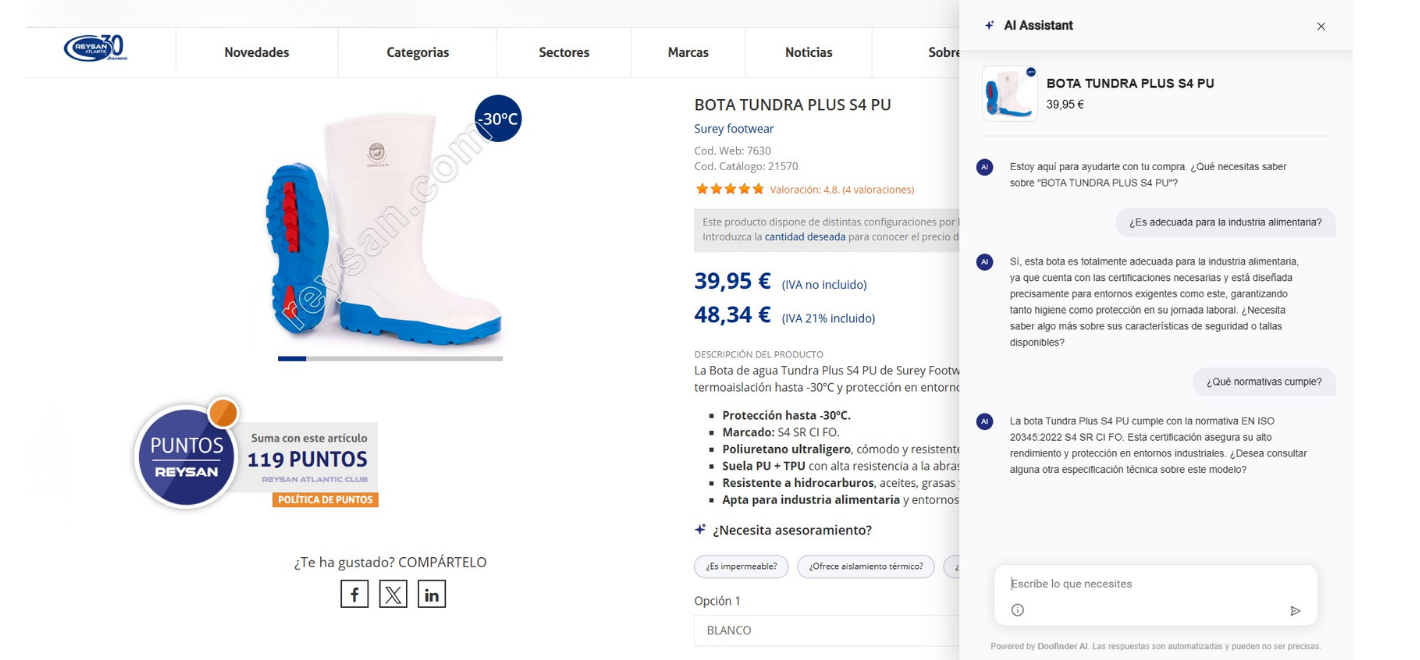Viewport: 1420px width, 660px height.
Task: Click the 48,34 € price with IVA
Action: coord(732,315)
